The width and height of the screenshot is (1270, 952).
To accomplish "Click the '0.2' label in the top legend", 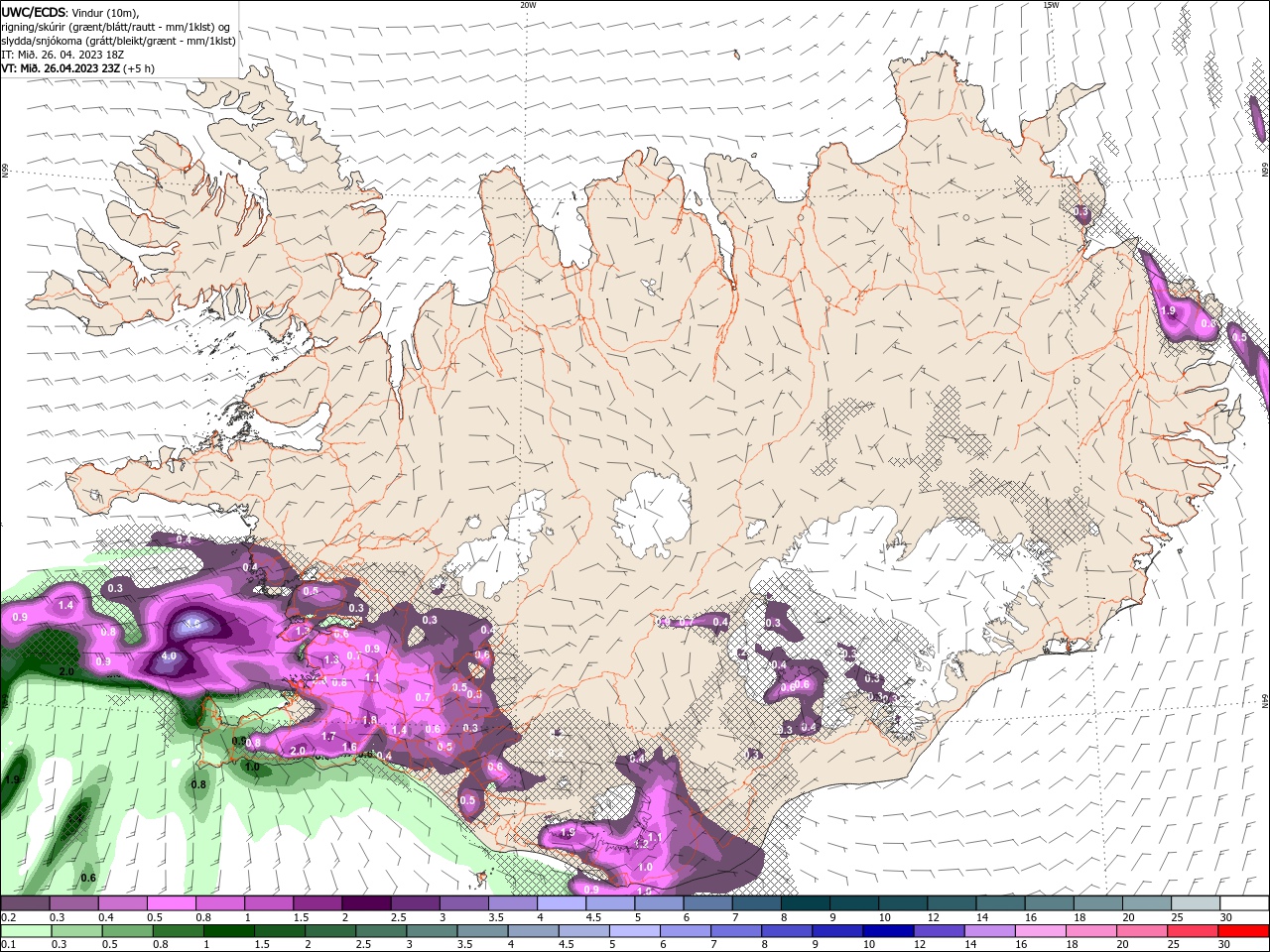I will pos(9,917).
